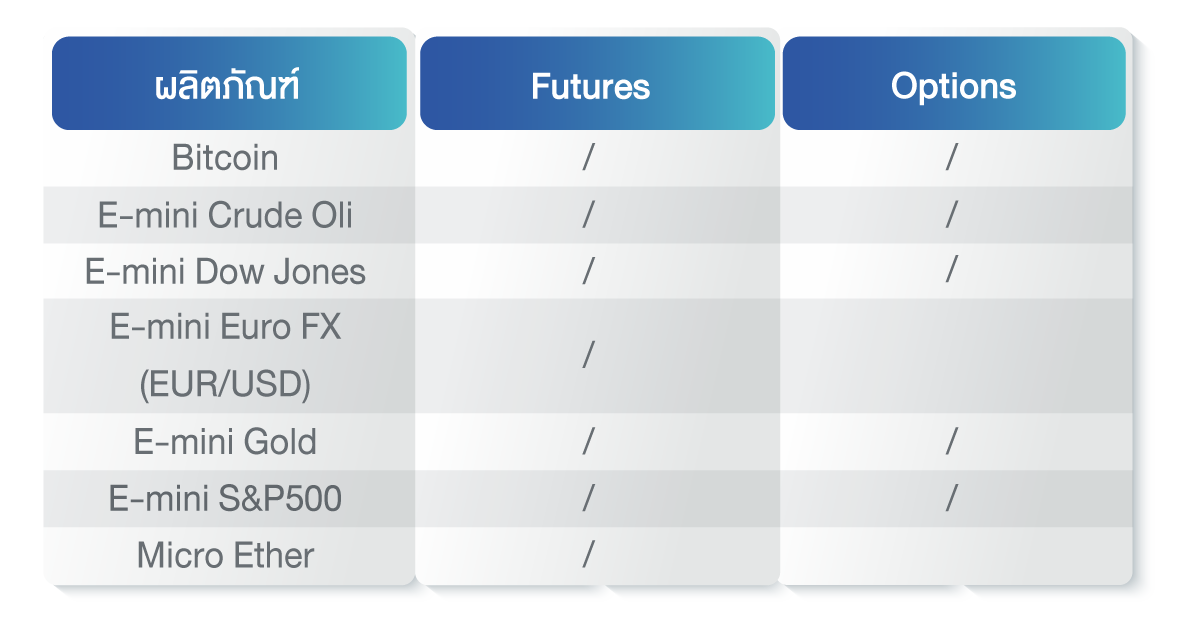Screen dimensions: 1200x630
Task: Click the E-mini Dow Jones label
Action: tap(225, 272)
